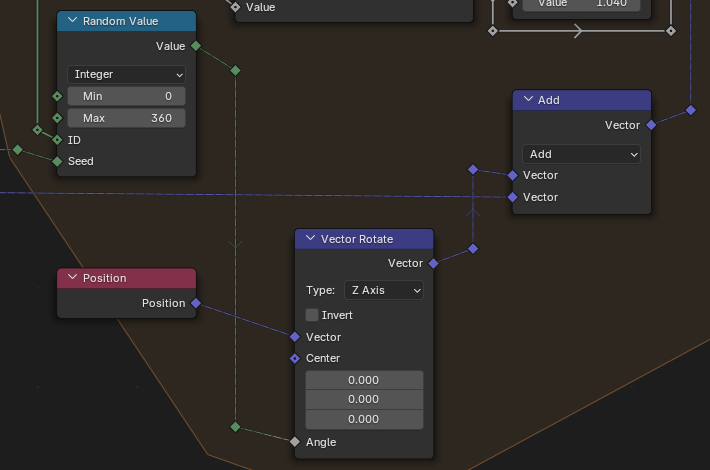Collapse the Position node
This screenshot has width=710, height=470.
click(x=72, y=277)
